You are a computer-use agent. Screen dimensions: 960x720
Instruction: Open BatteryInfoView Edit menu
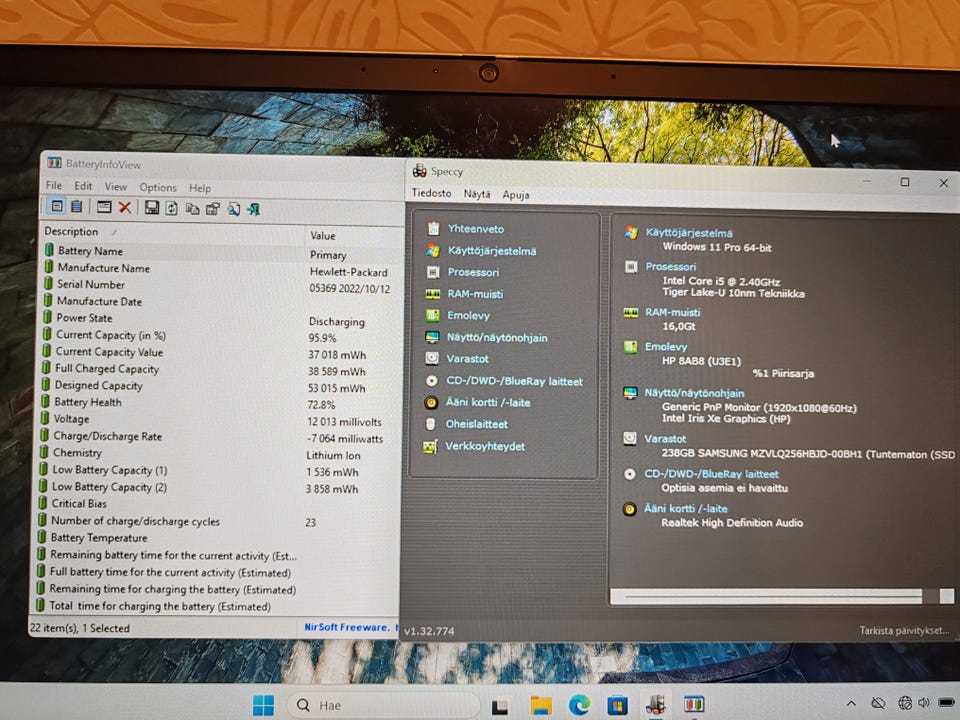pyautogui.click(x=83, y=186)
